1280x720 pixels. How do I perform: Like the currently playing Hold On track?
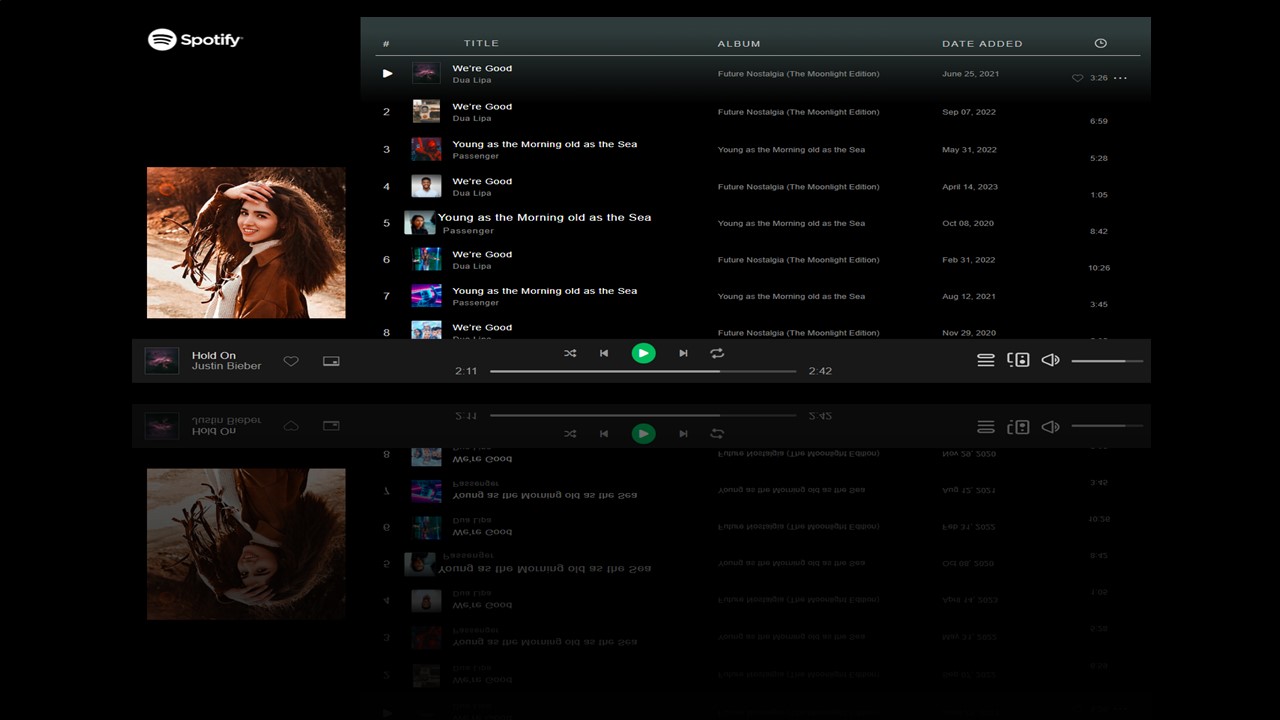pyautogui.click(x=291, y=360)
